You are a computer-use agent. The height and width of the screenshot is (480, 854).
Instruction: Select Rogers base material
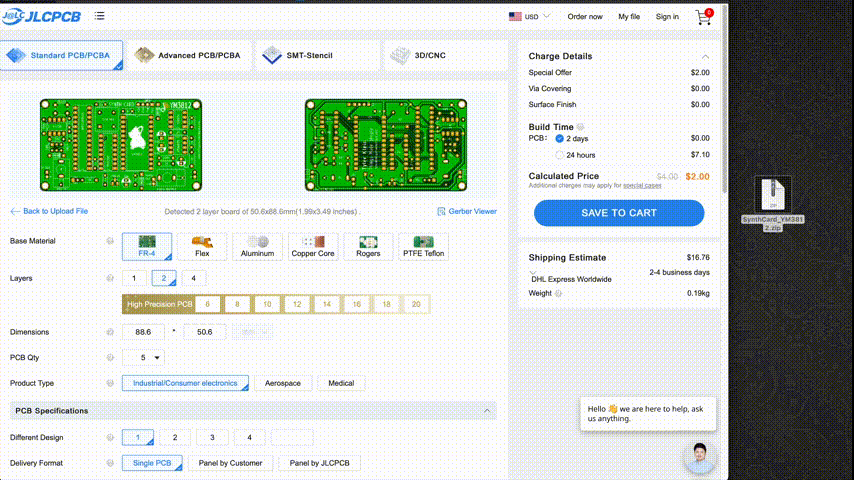(368, 246)
